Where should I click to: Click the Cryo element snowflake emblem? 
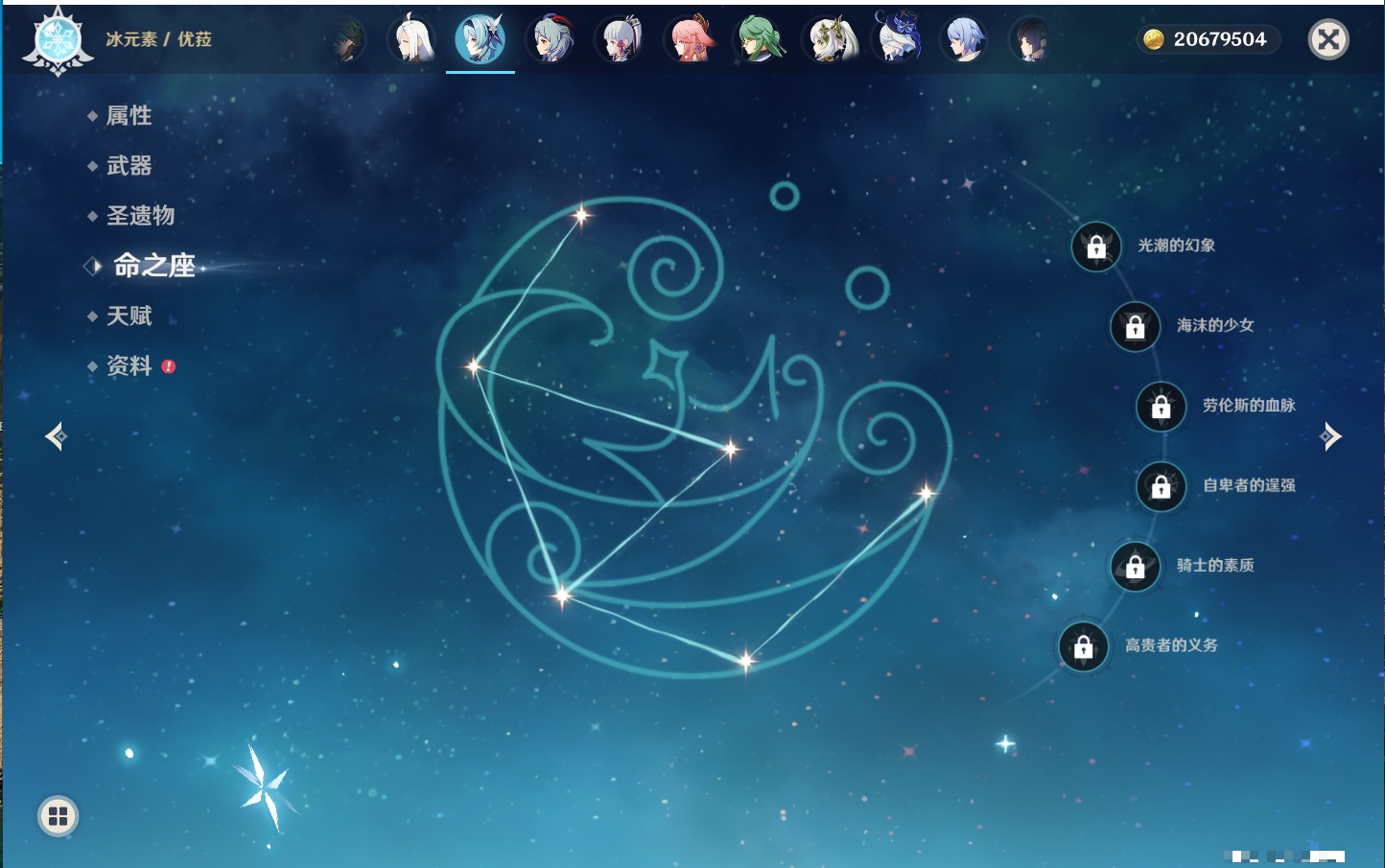coord(58,40)
